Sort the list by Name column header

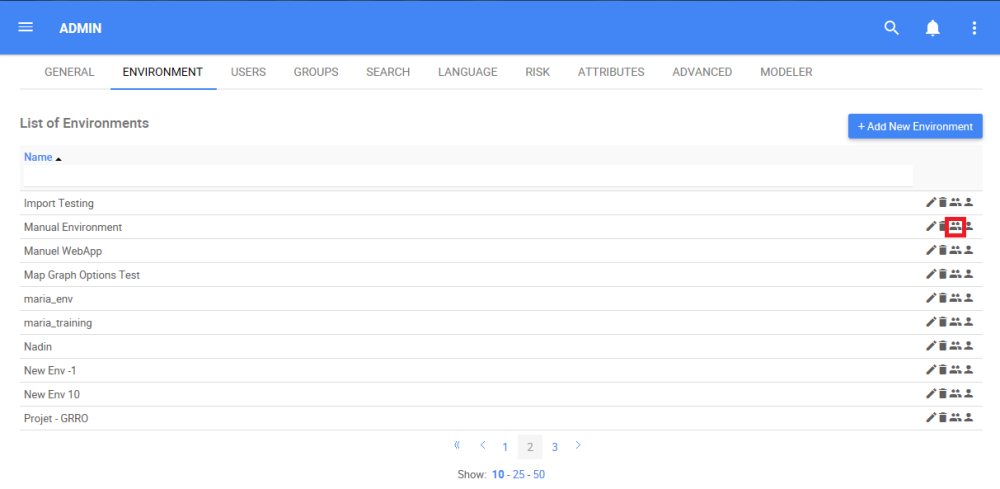[38, 157]
